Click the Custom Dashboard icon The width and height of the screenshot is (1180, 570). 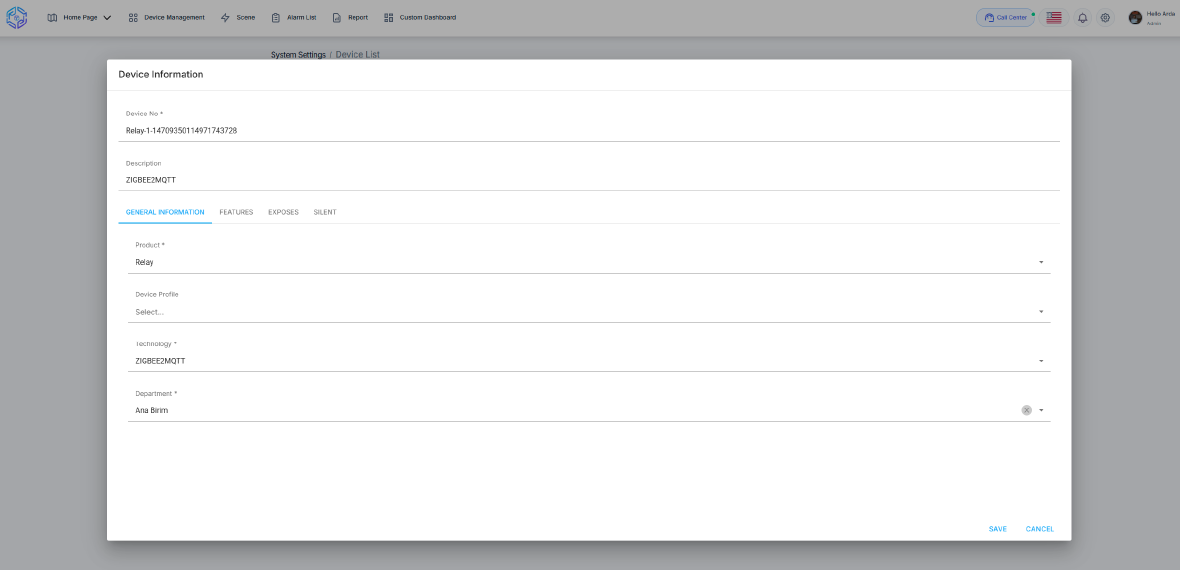coord(389,17)
